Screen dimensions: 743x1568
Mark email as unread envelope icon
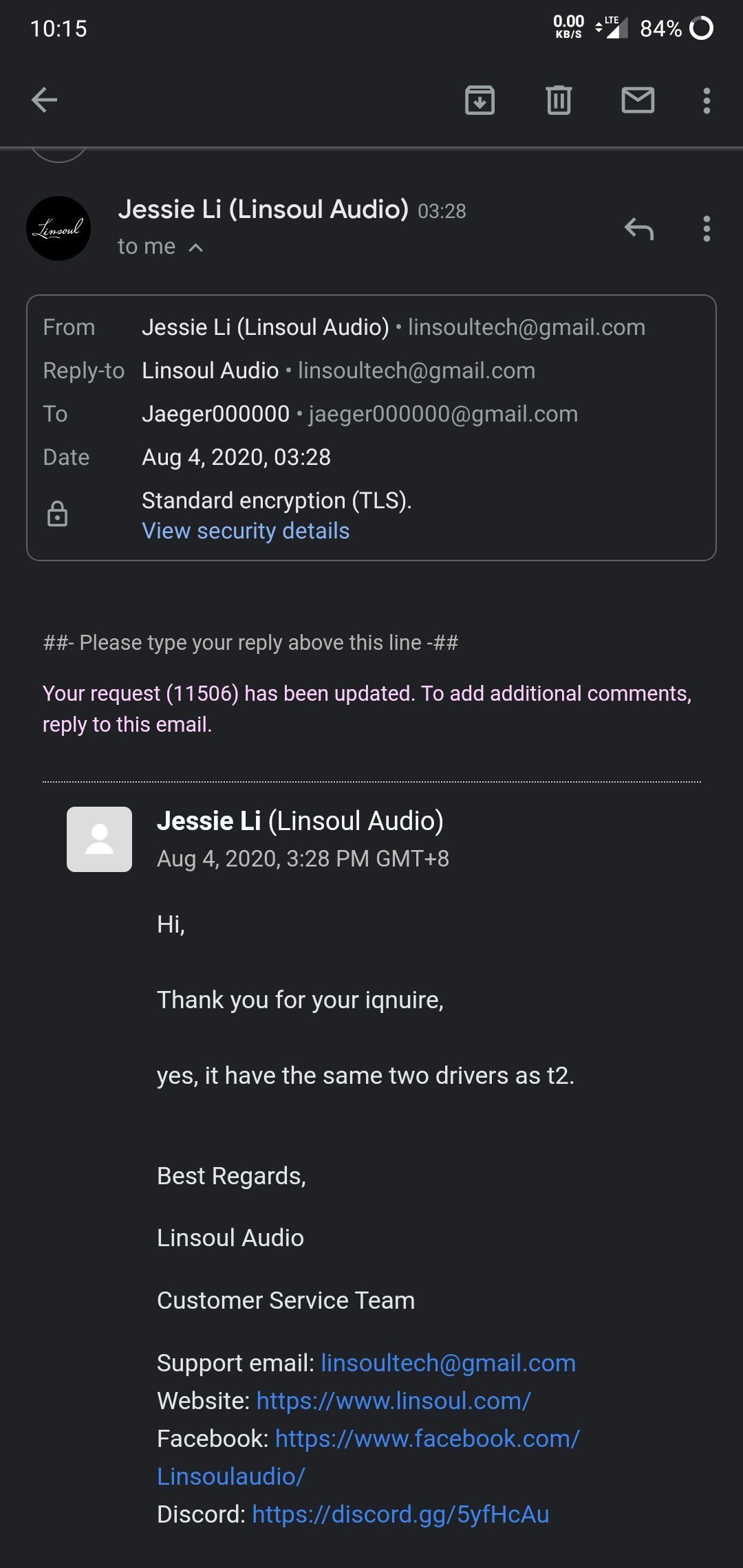[638, 100]
